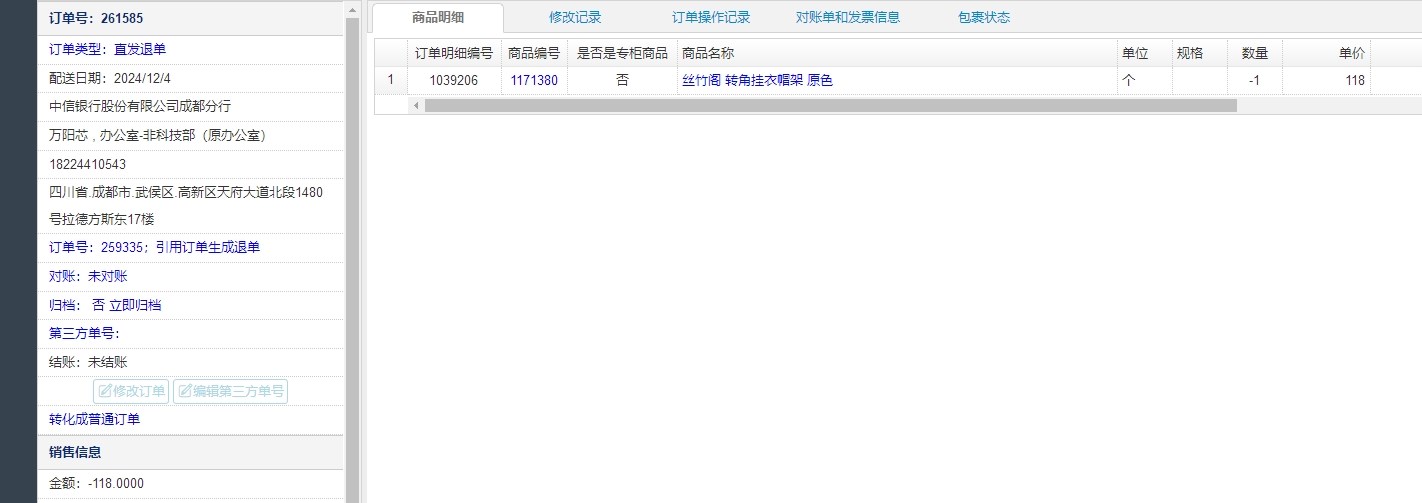Switch to 对账单和发票信息 tab
This screenshot has width=1422, height=503.
pos(848,17)
